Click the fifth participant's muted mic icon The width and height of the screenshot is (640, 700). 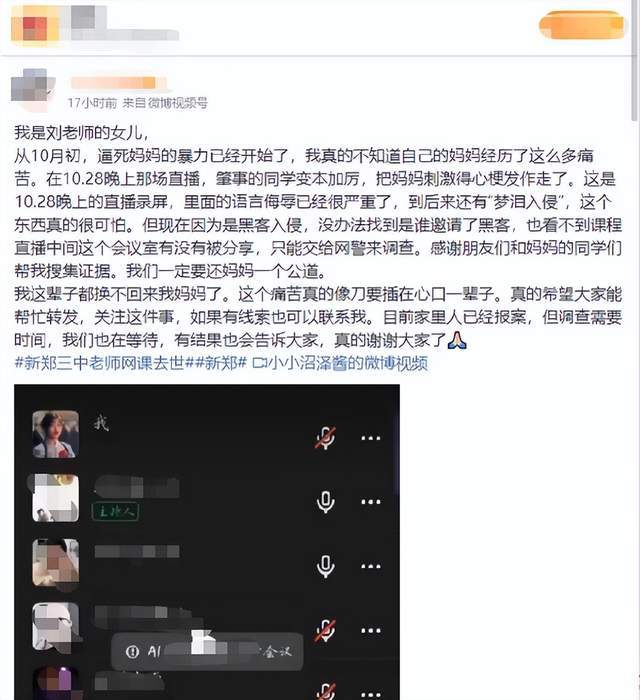325,691
